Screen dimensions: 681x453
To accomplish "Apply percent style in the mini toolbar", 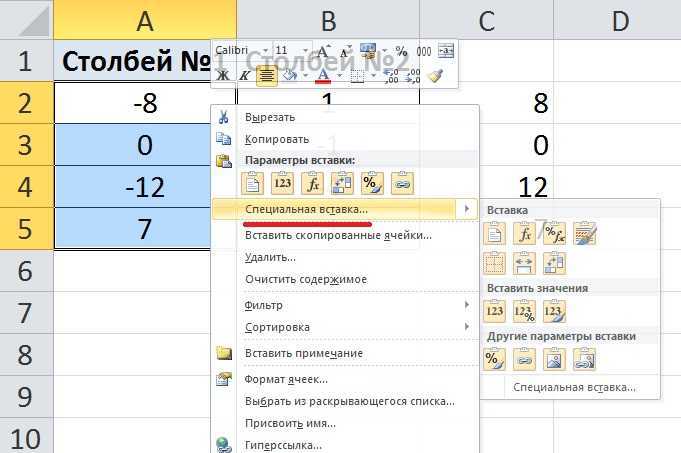I will (402, 52).
